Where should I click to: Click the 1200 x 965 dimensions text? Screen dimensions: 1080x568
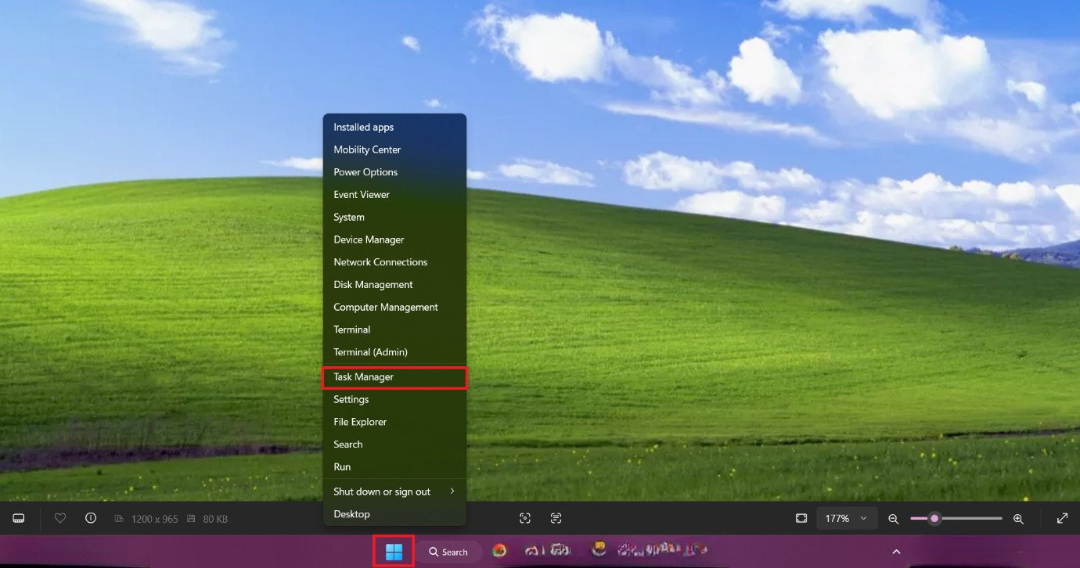pyautogui.click(x=154, y=519)
